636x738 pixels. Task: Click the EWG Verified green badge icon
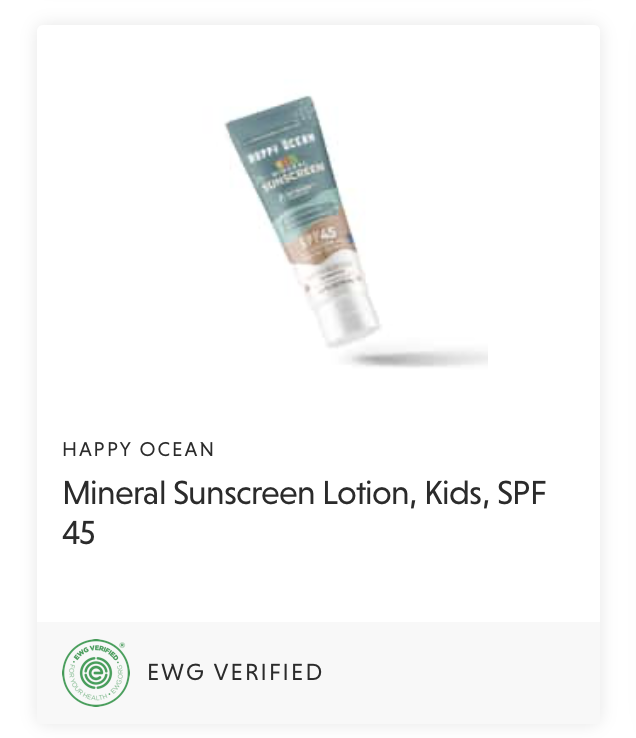96,673
